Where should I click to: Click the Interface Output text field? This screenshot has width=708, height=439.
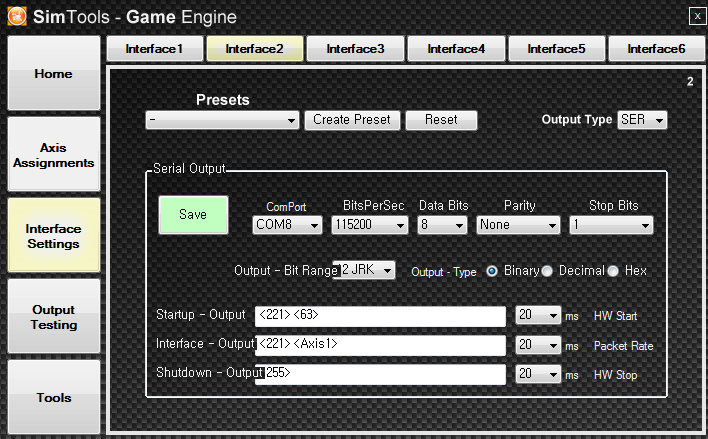click(x=380, y=345)
